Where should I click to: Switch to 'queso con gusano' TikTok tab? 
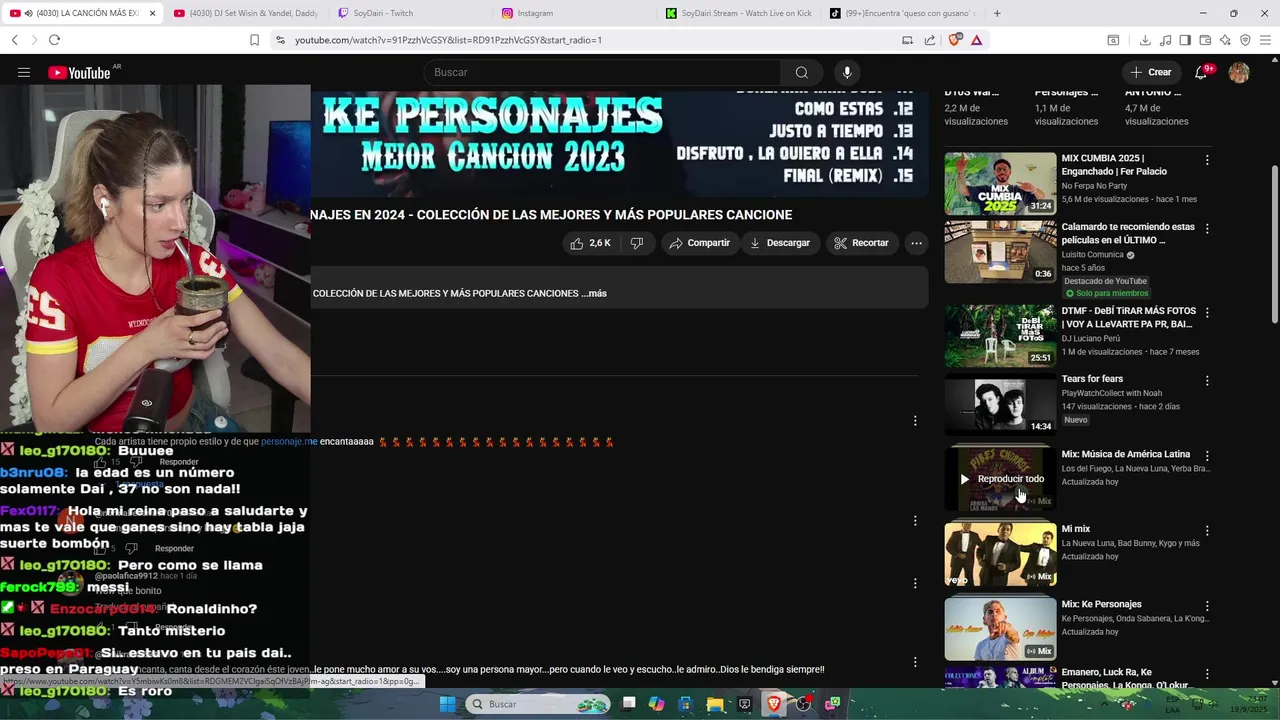[904, 13]
